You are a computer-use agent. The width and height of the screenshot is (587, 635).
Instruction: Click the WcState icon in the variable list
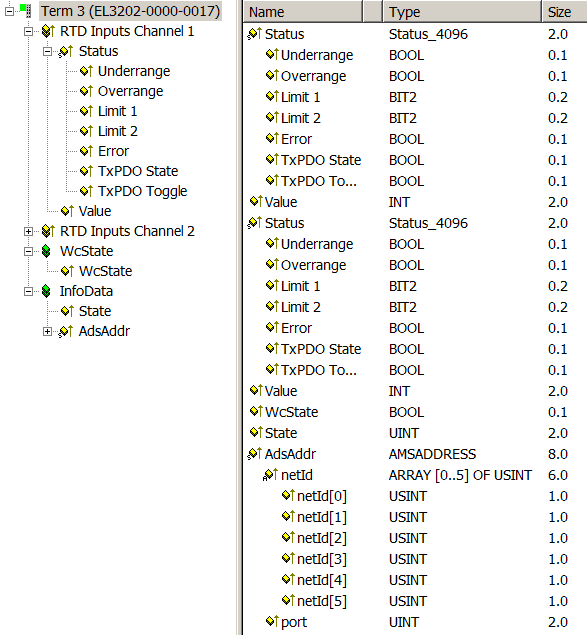click(256, 411)
